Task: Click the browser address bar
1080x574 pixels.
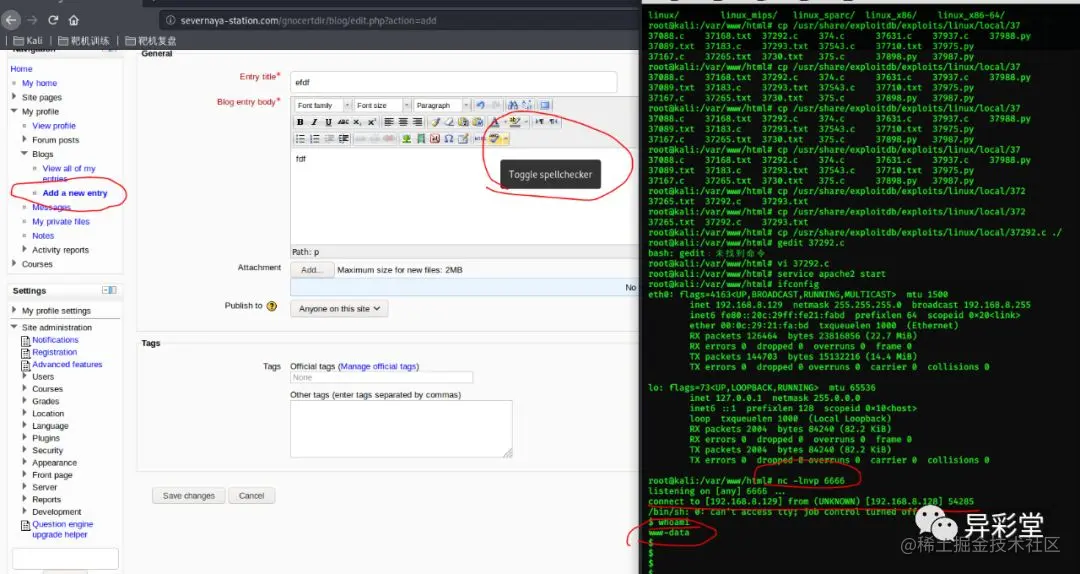Action: pos(399,20)
